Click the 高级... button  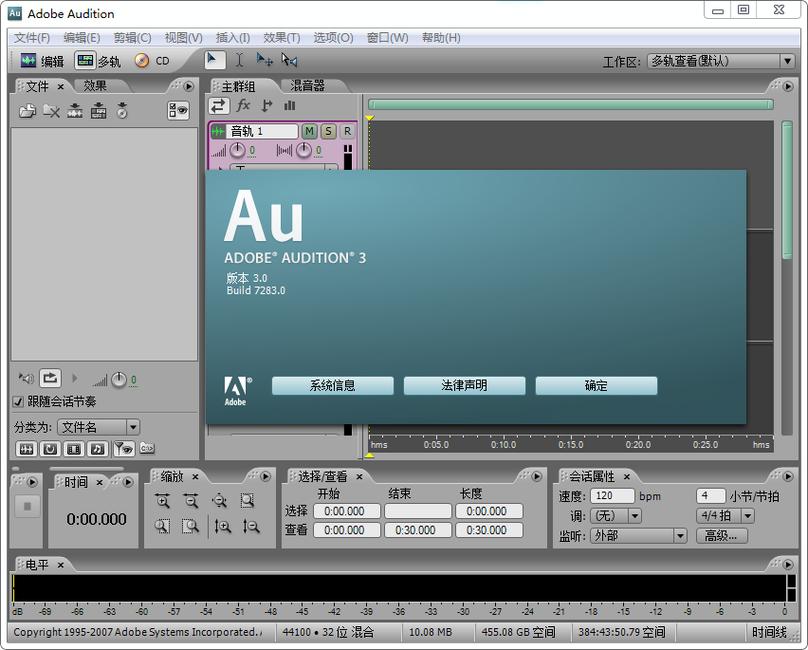pyautogui.click(x=721, y=536)
